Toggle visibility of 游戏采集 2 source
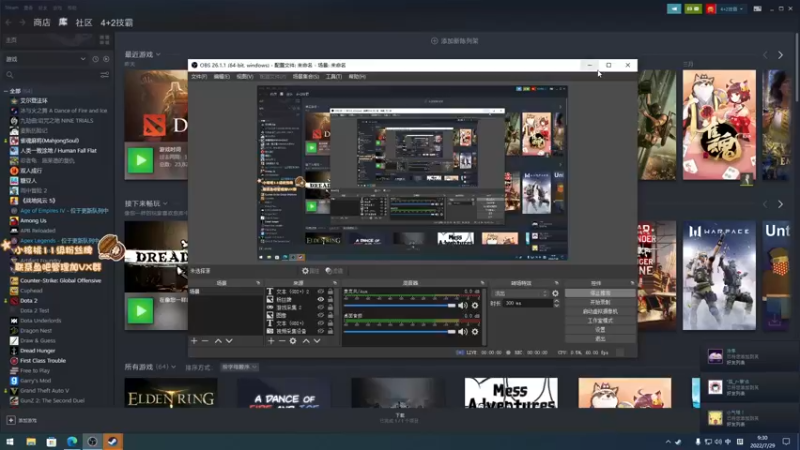This screenshot has height=450, width=800. click(320, 308)
